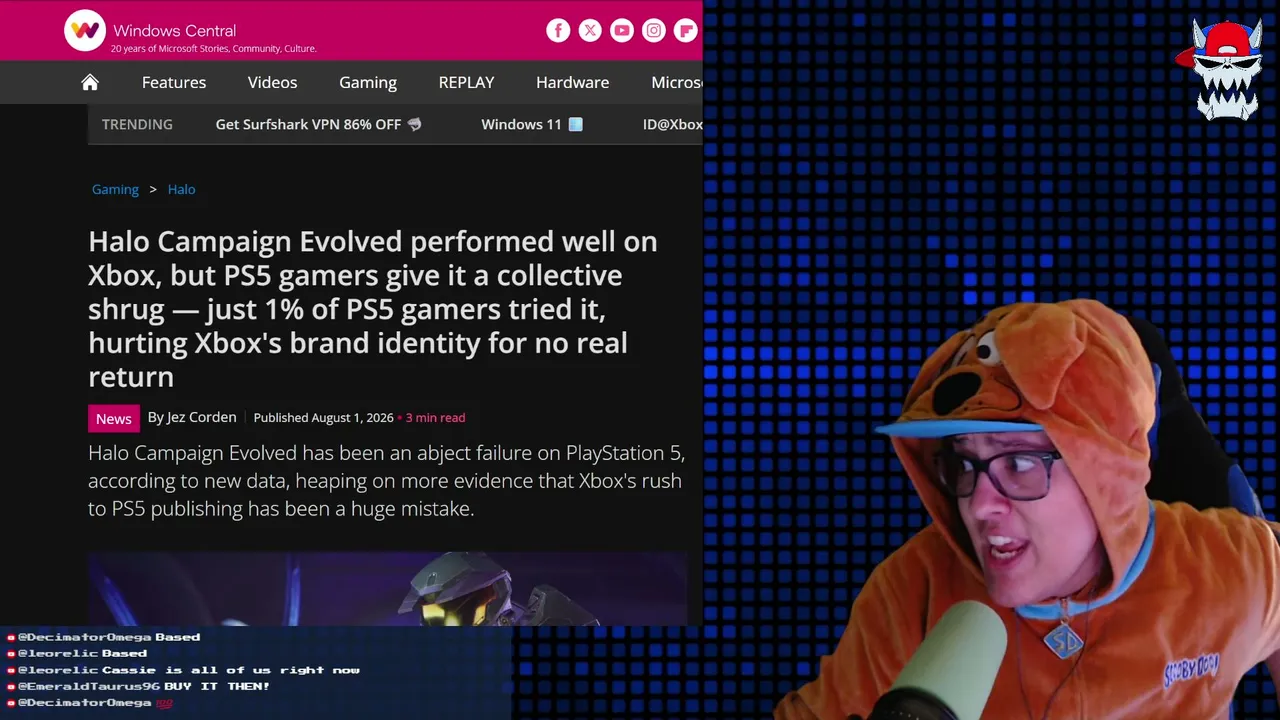Viewport: 1280px width, 720px height.
Task: Open the Videos menu item
Action: pyautogui.click(x=272, y=82)
